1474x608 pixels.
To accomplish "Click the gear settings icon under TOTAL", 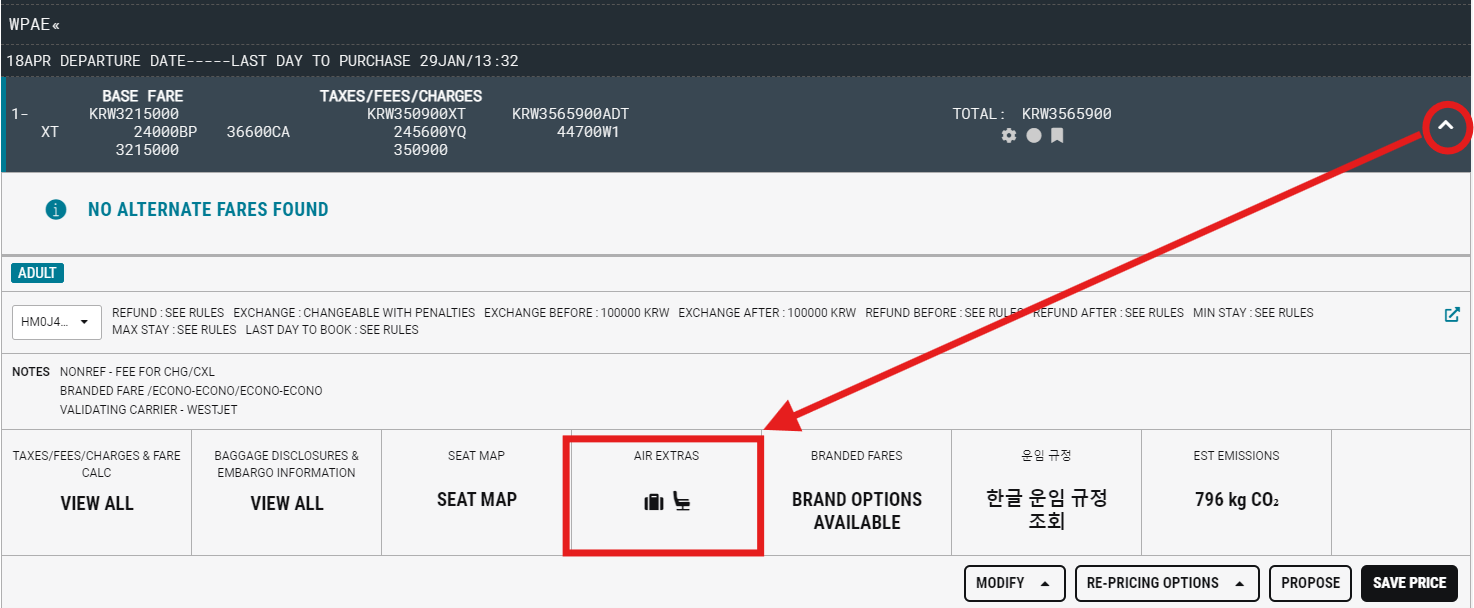I will click(1009, 135).
